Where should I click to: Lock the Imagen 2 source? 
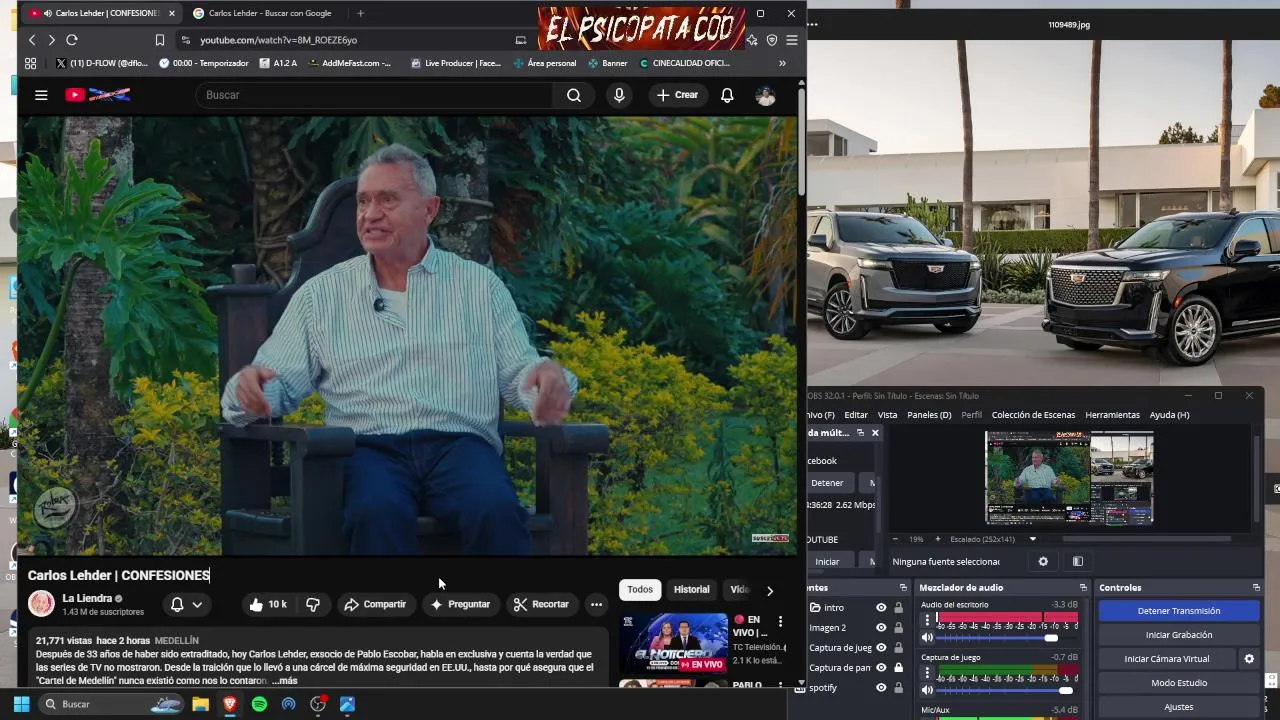pos(898,628)
